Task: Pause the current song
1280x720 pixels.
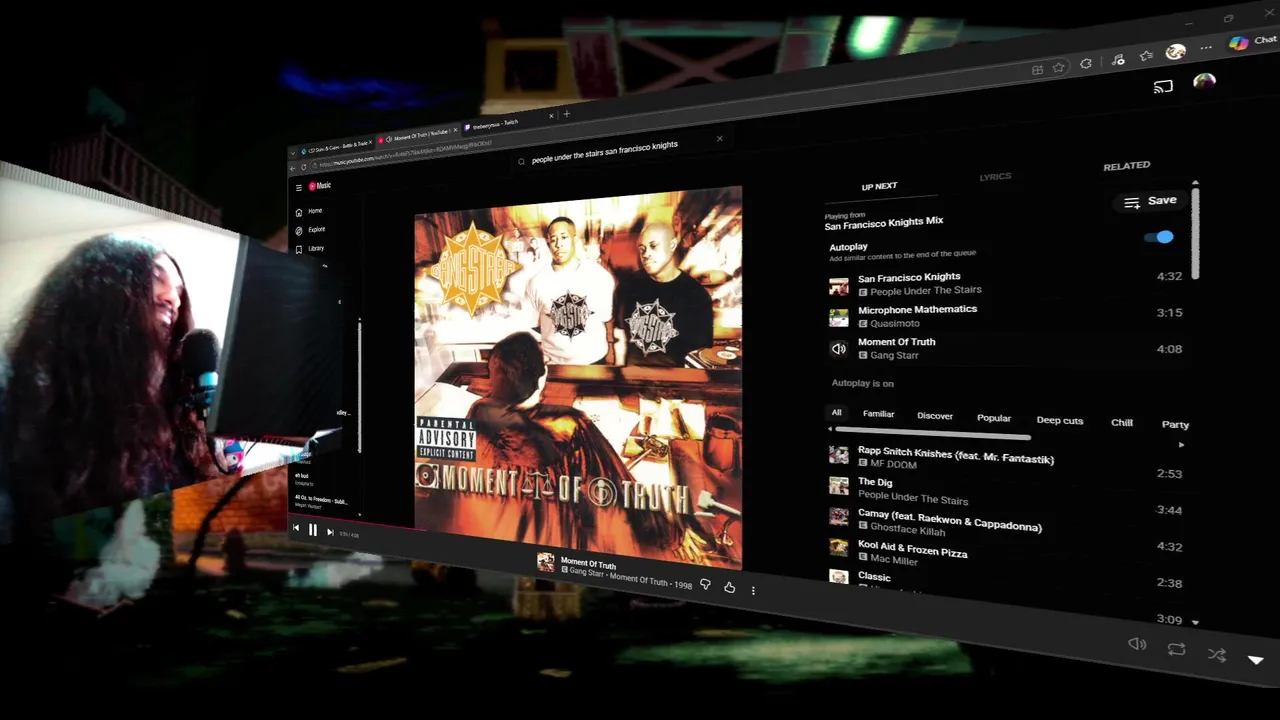Action: 312,531
